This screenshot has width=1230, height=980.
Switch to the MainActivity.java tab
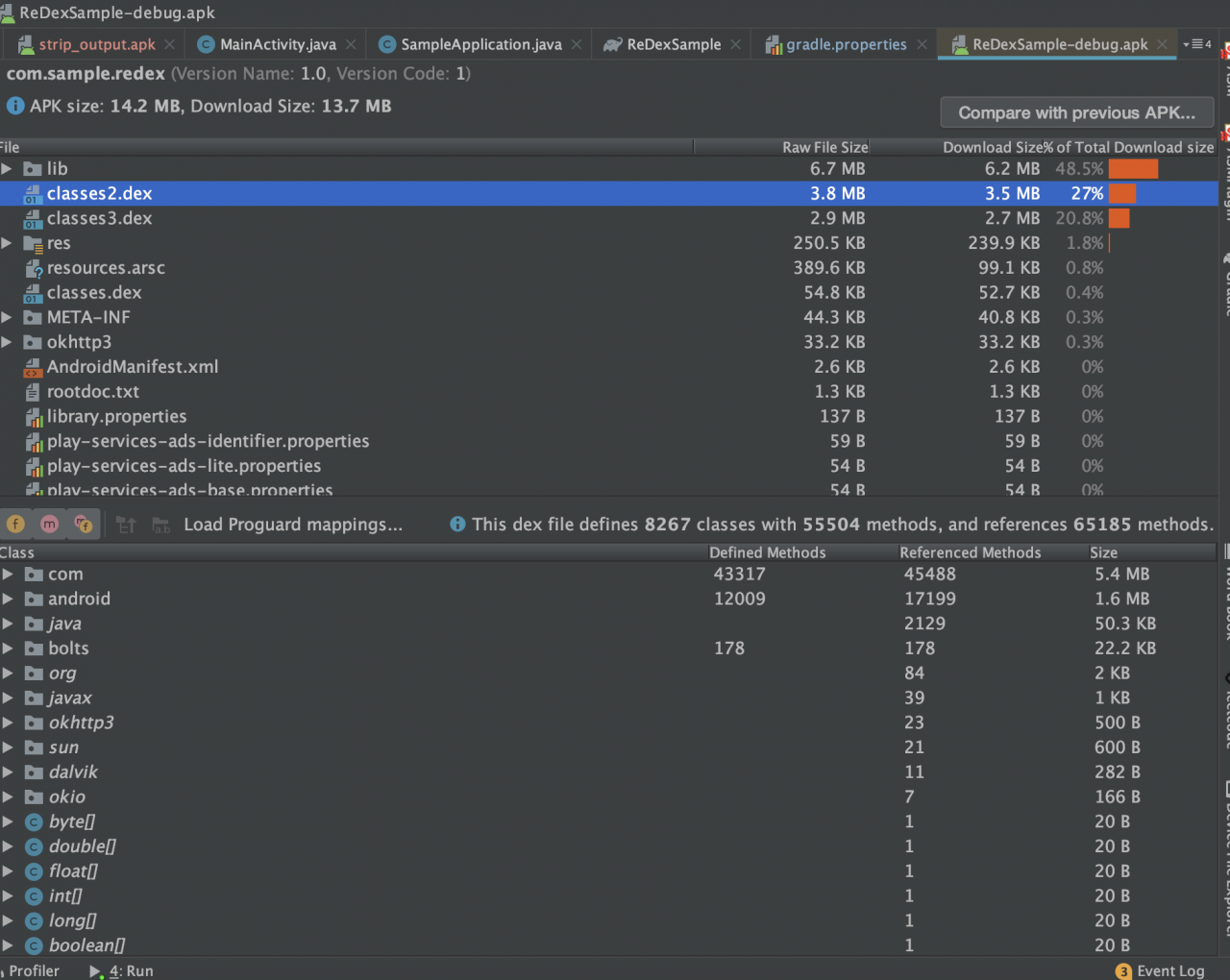pyautogui.click(x=277, y=44)
